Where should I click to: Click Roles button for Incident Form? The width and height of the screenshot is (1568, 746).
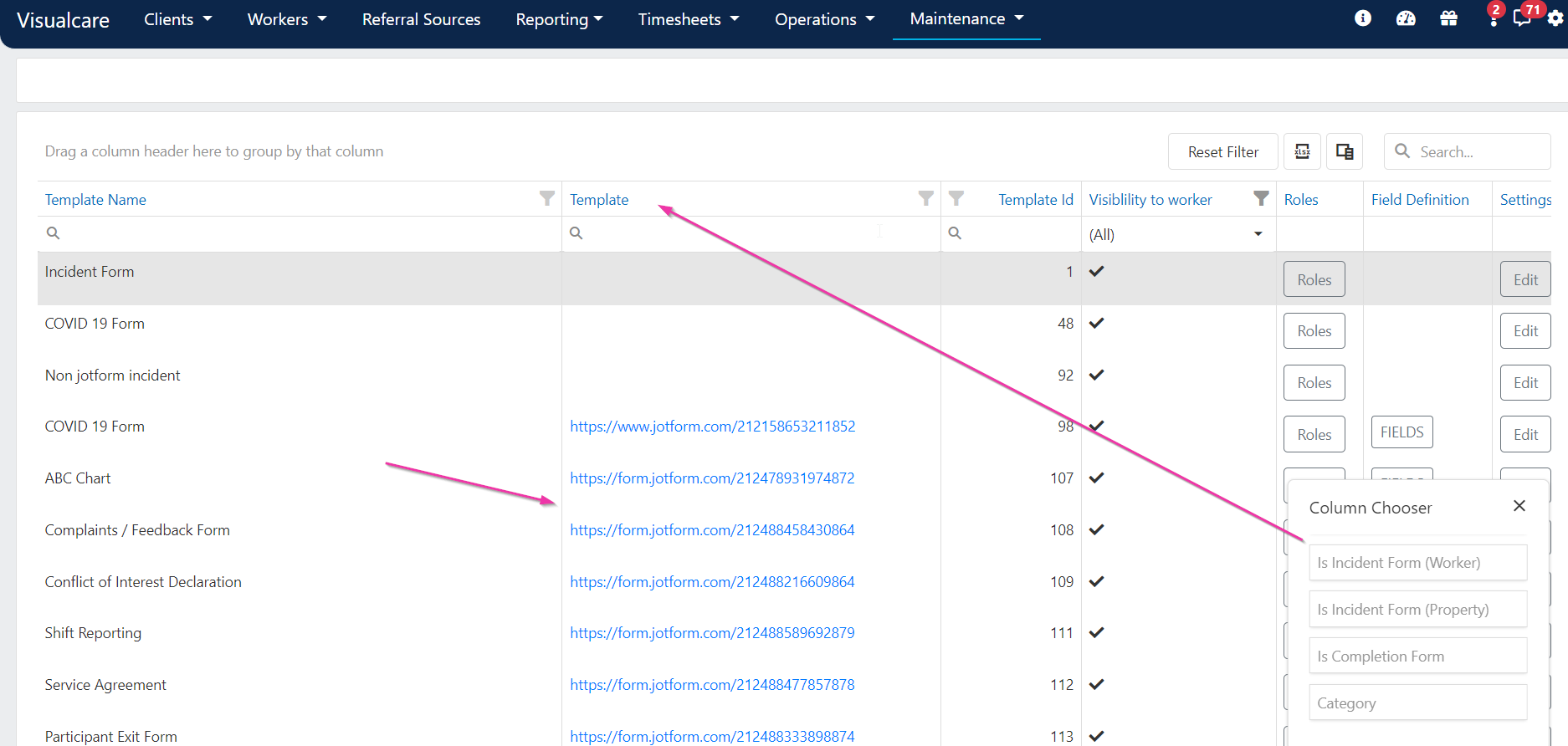(x=1314, y=279)
